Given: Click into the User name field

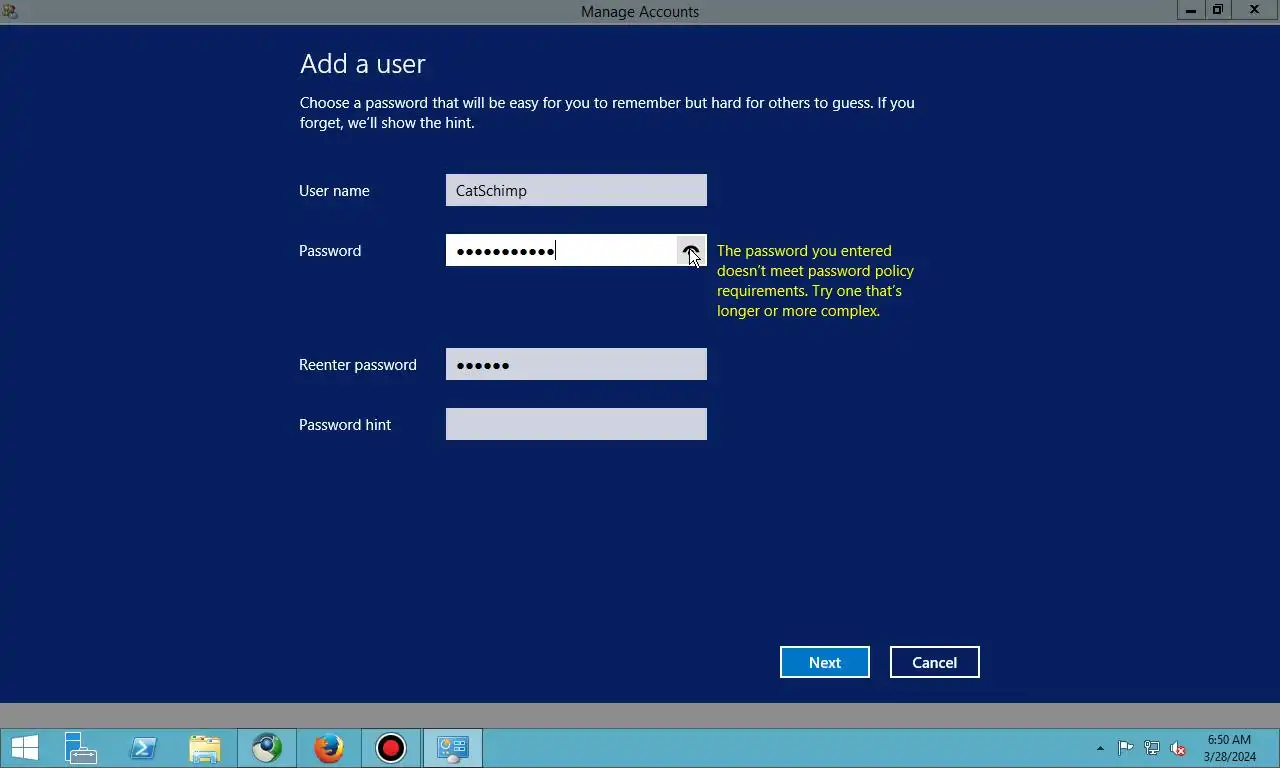Looking at the screenshot, I should point(576,190).
